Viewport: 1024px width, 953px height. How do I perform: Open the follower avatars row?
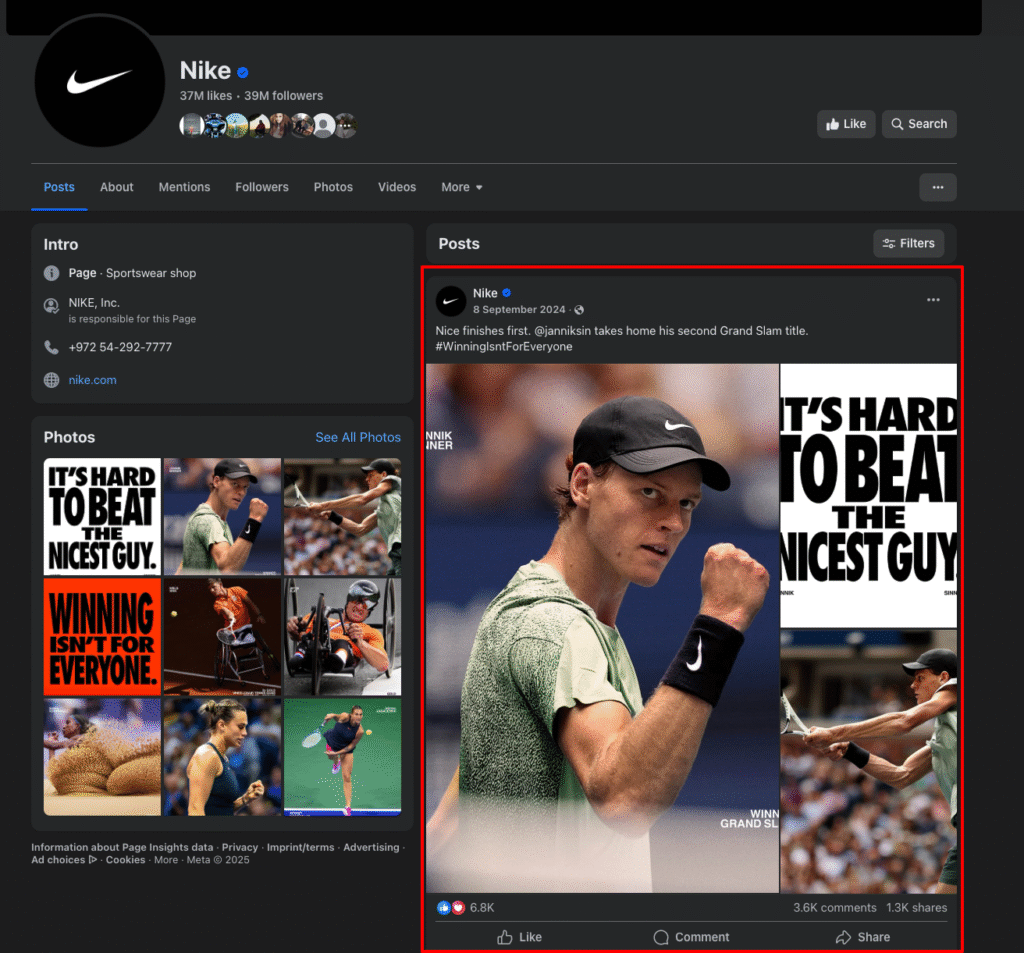tap(268, 125)
